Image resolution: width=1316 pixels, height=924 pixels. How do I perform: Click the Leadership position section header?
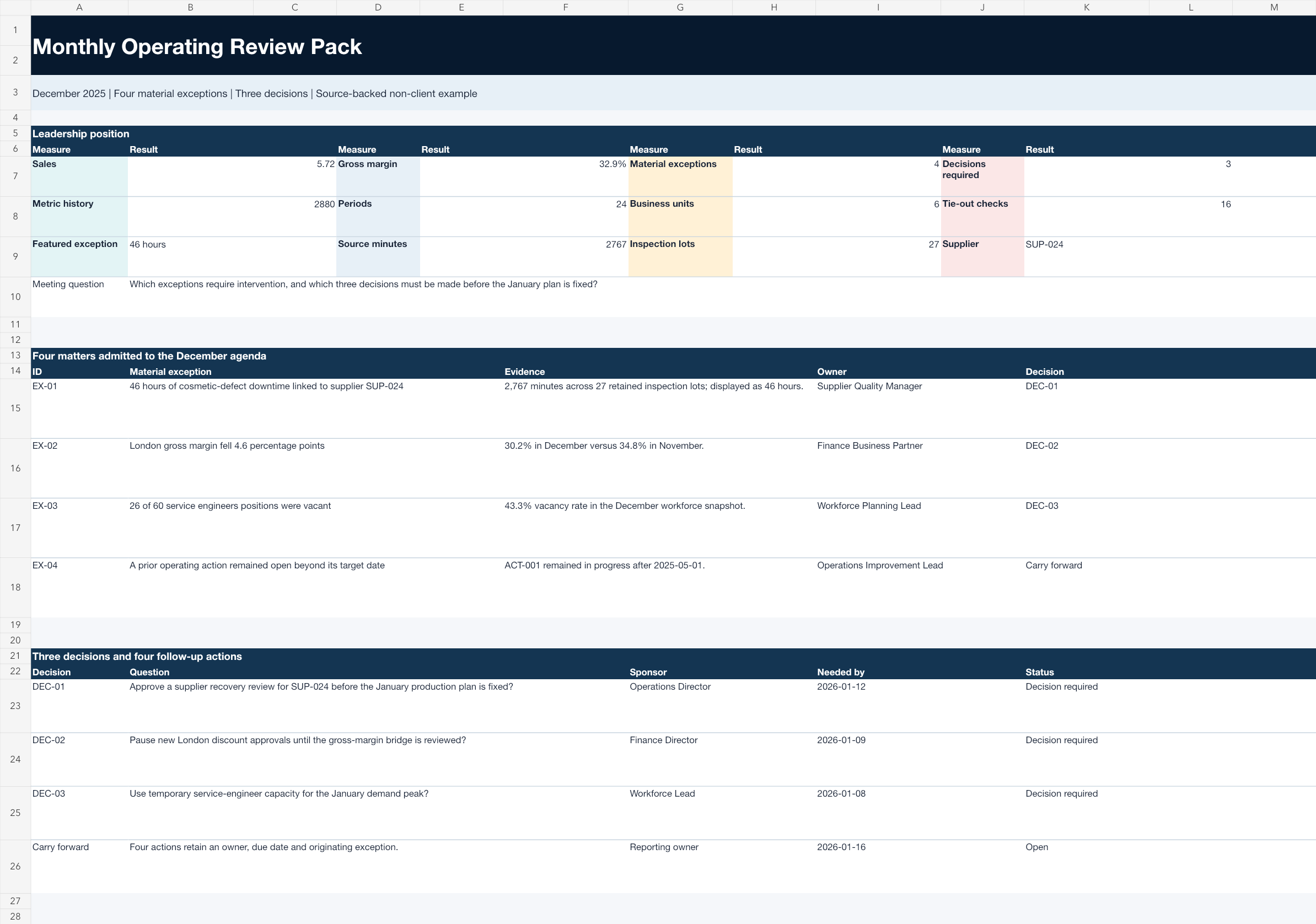click(673, 133)
